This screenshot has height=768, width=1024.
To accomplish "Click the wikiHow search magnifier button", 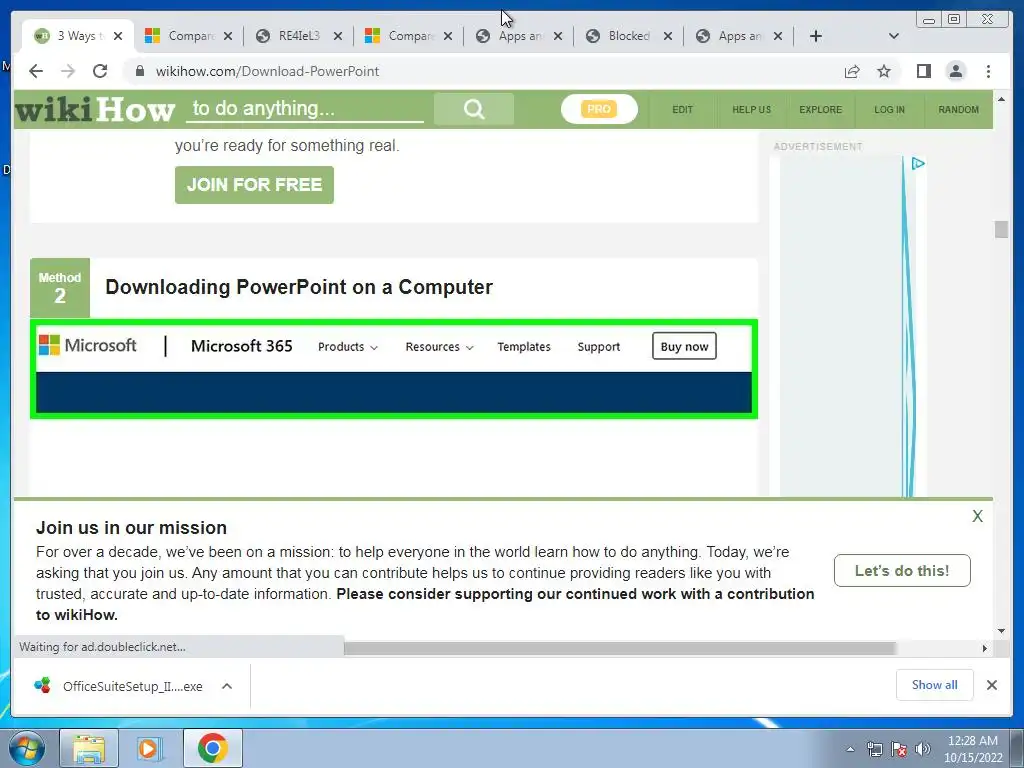I will 474,109.
